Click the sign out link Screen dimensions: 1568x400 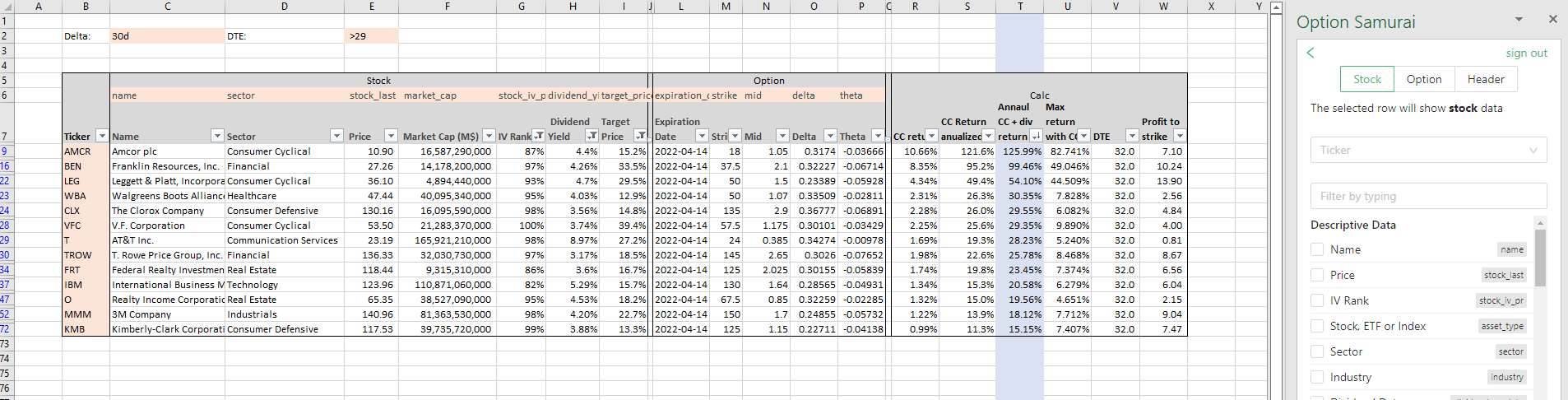[1526, 53]
